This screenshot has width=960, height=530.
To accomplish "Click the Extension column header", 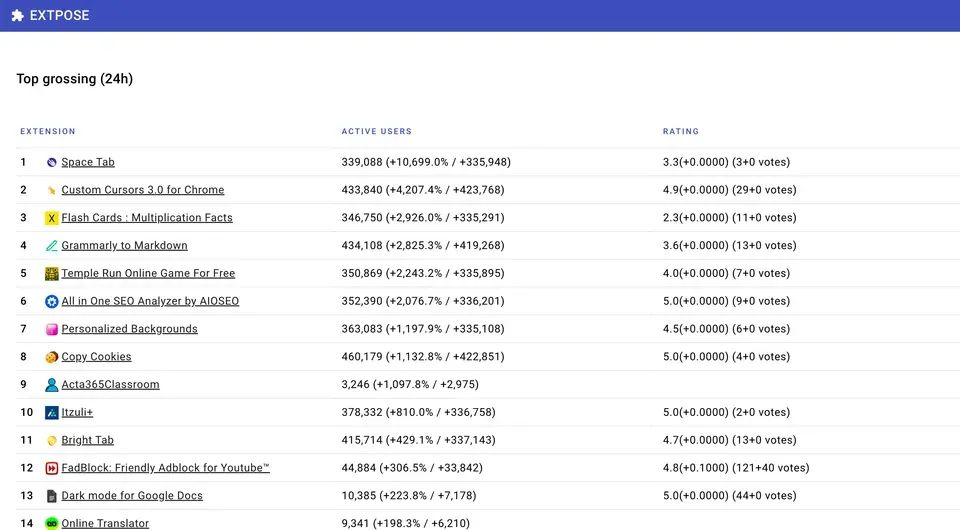I will (48, 132).
